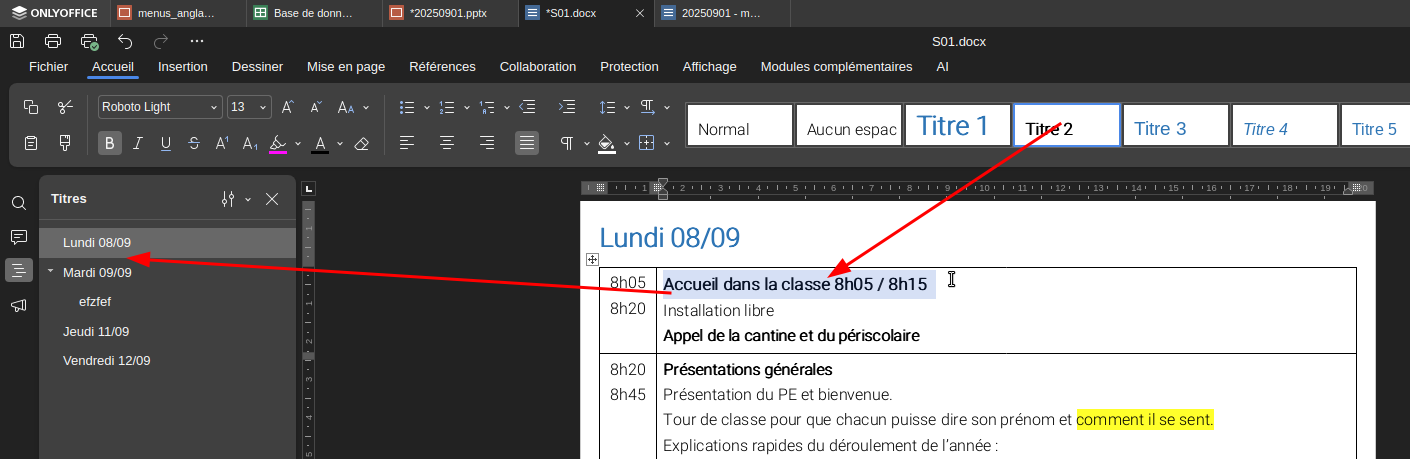
Task: Click the Redo arrow icon
Action: pos(161,41)
